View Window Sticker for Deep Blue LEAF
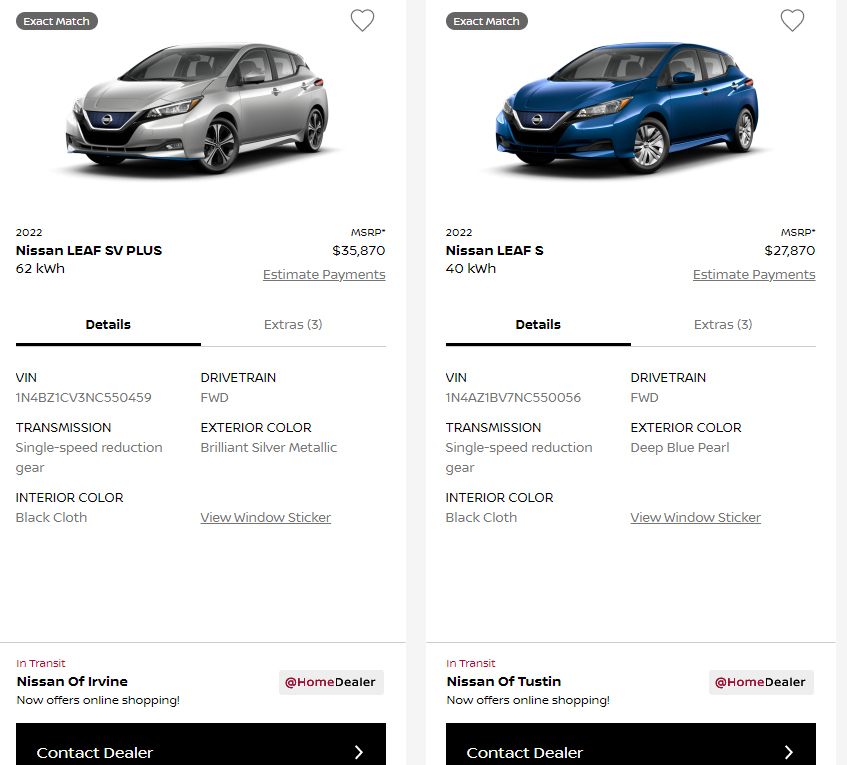This screenshot has width=847, height=765. click(x=696, y=518)
